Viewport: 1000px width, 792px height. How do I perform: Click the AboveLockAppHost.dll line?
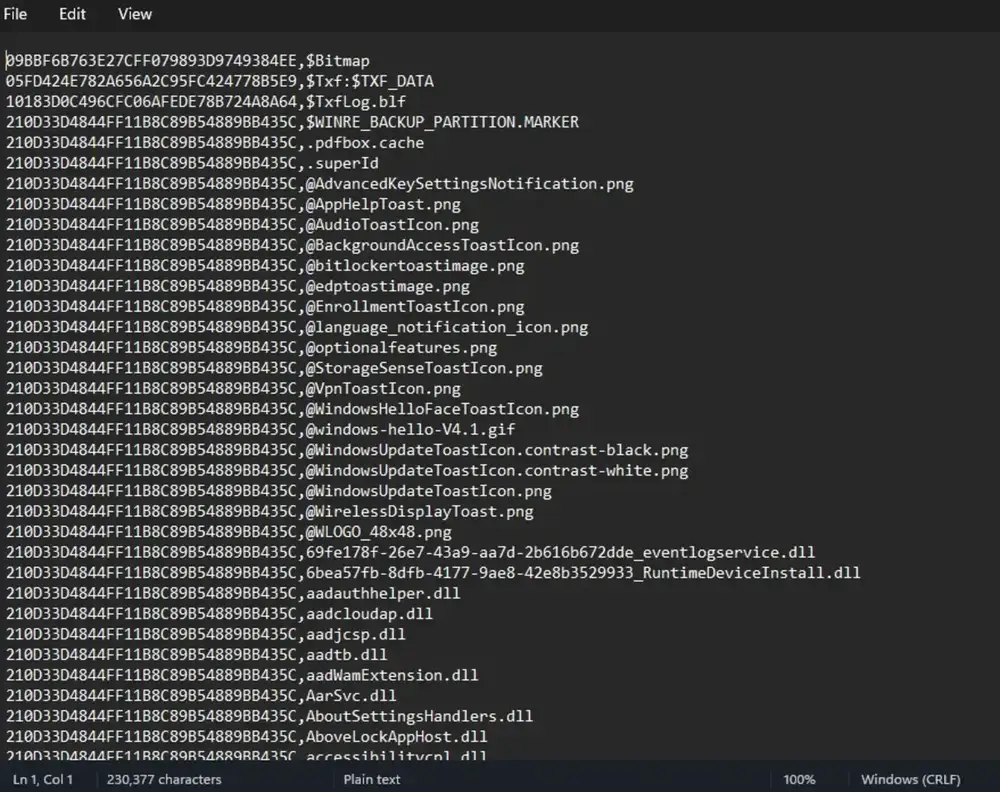247,737
